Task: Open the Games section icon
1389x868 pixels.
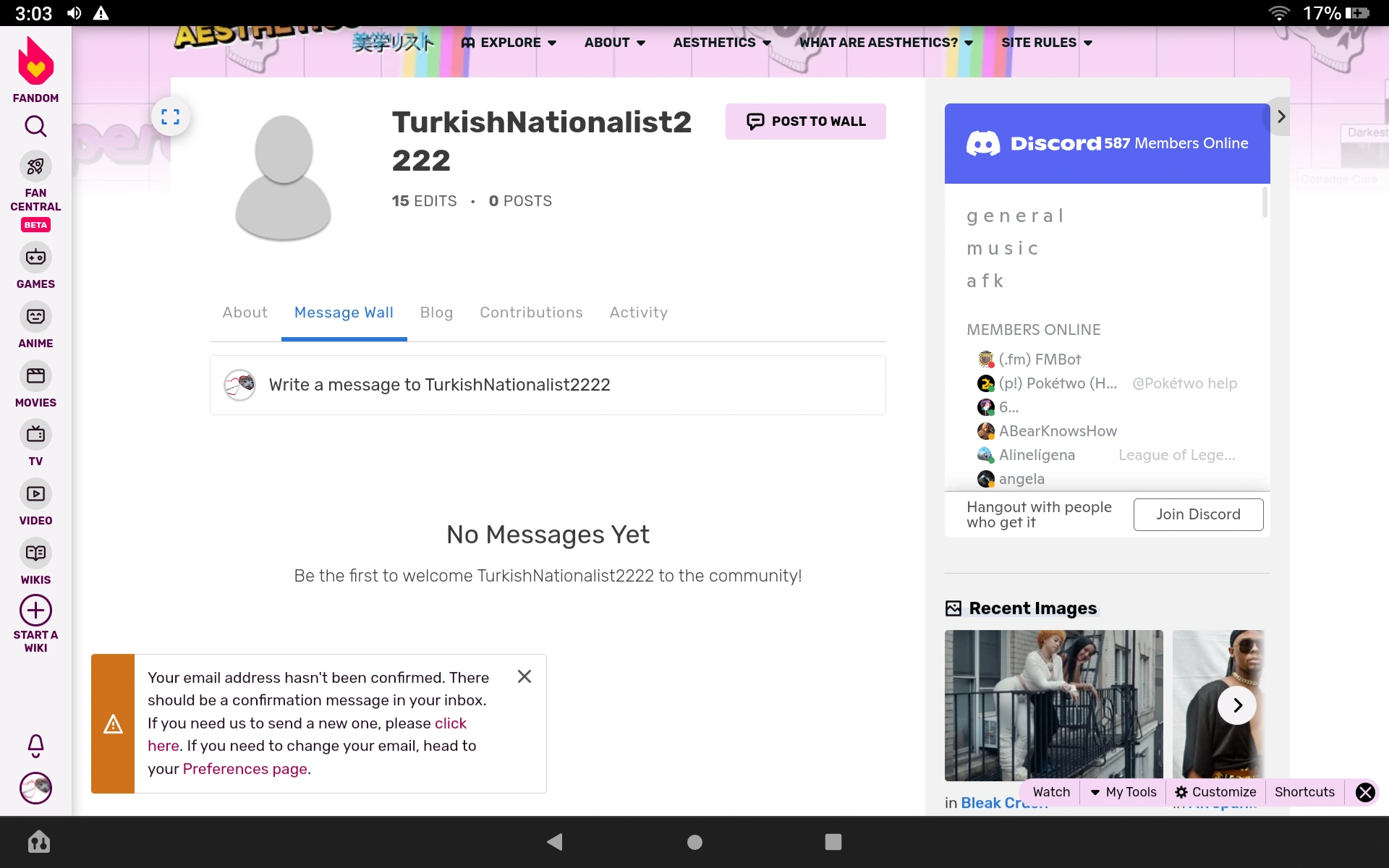Action: 35,258
